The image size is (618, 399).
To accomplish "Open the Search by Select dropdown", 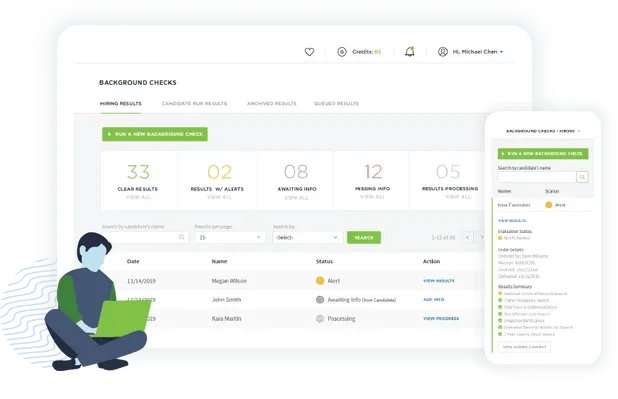I will pos(307,237).
